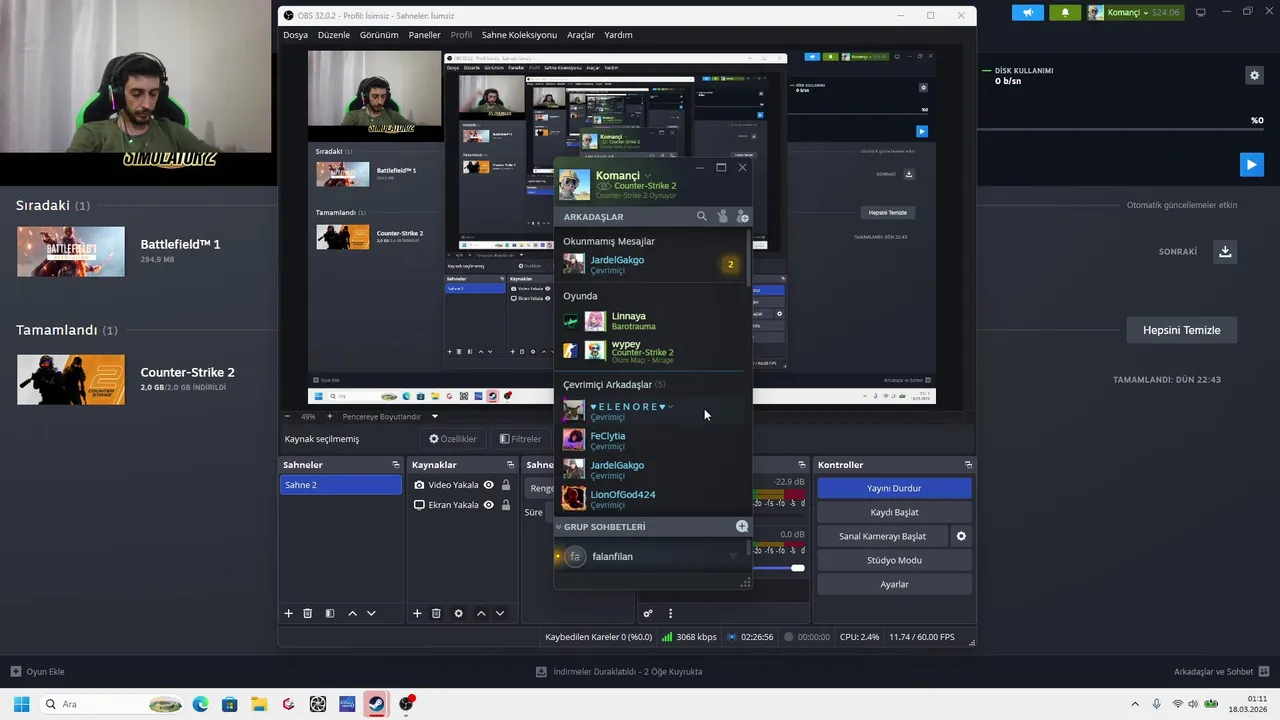This screenshot has width=1280, height=720.
Task: Click Kaydı Başlat to start recording
Action: (x=894, y=512)
